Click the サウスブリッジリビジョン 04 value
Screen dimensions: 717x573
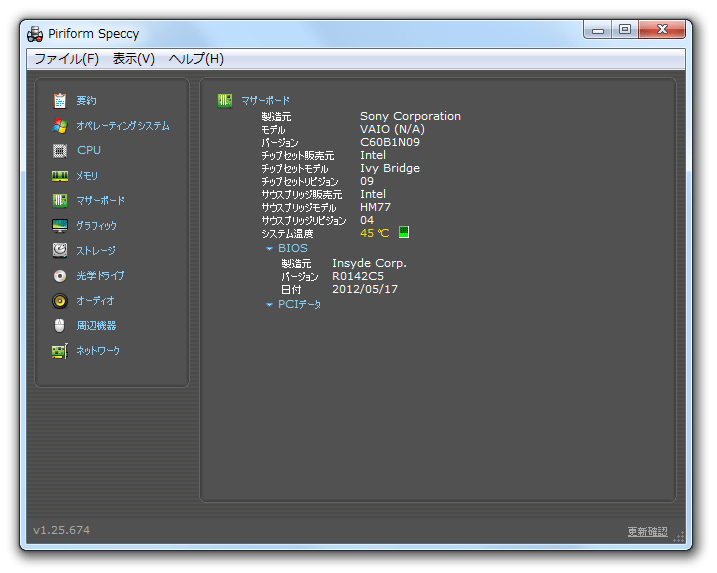[x=367, y=220]
